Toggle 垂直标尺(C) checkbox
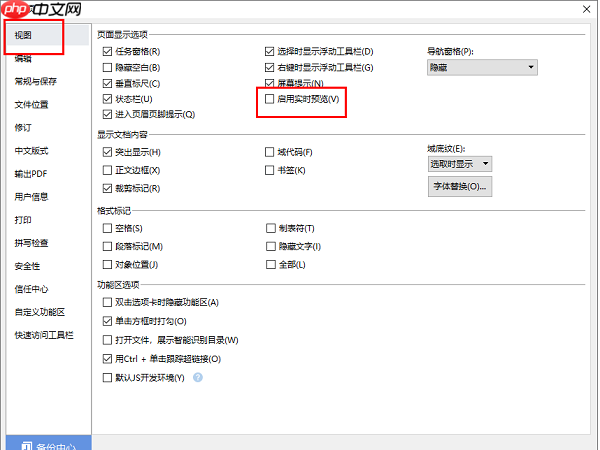The image size is (600, 450). point(107,83)
